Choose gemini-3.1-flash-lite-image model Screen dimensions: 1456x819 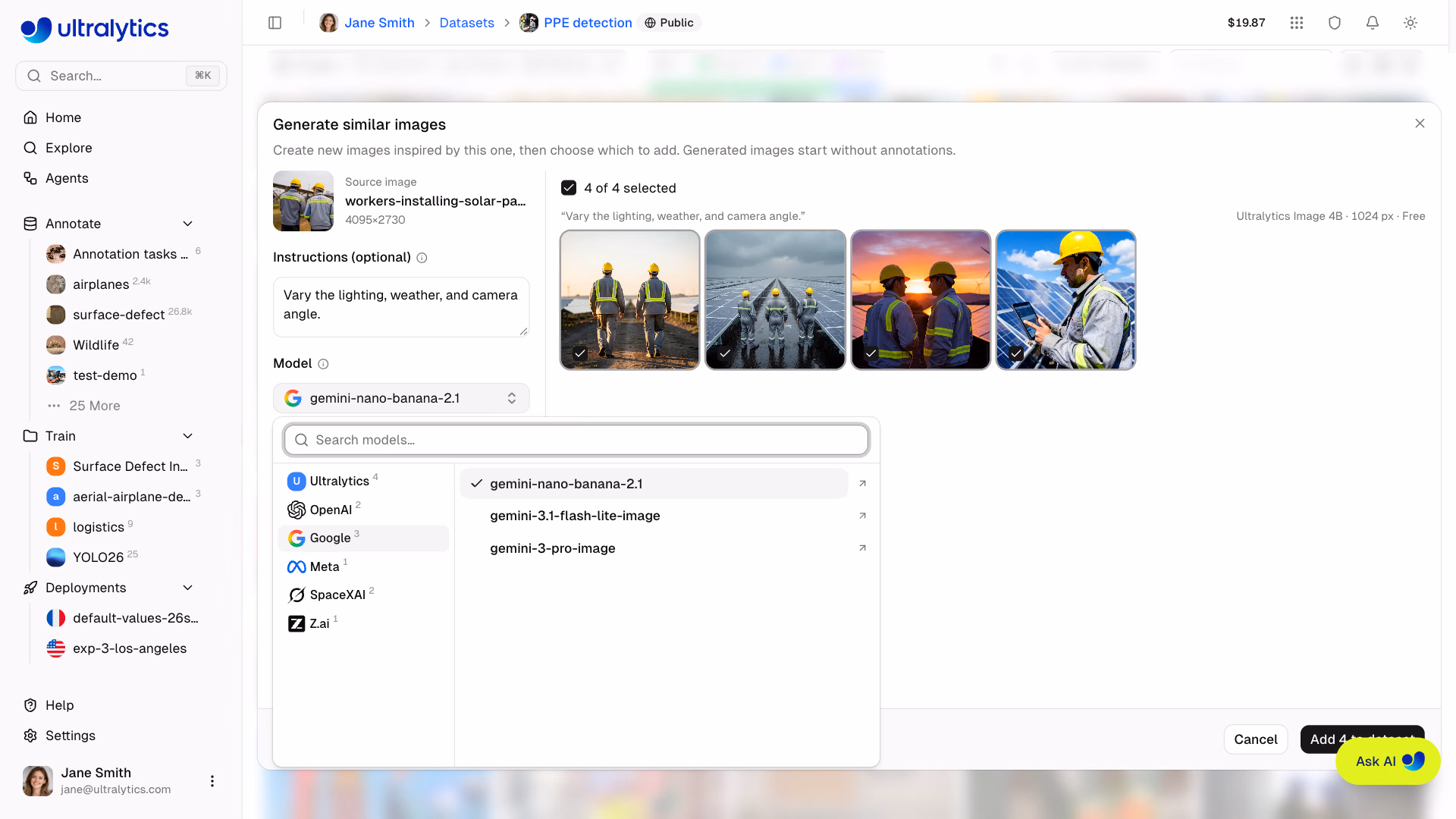point(654,516)
